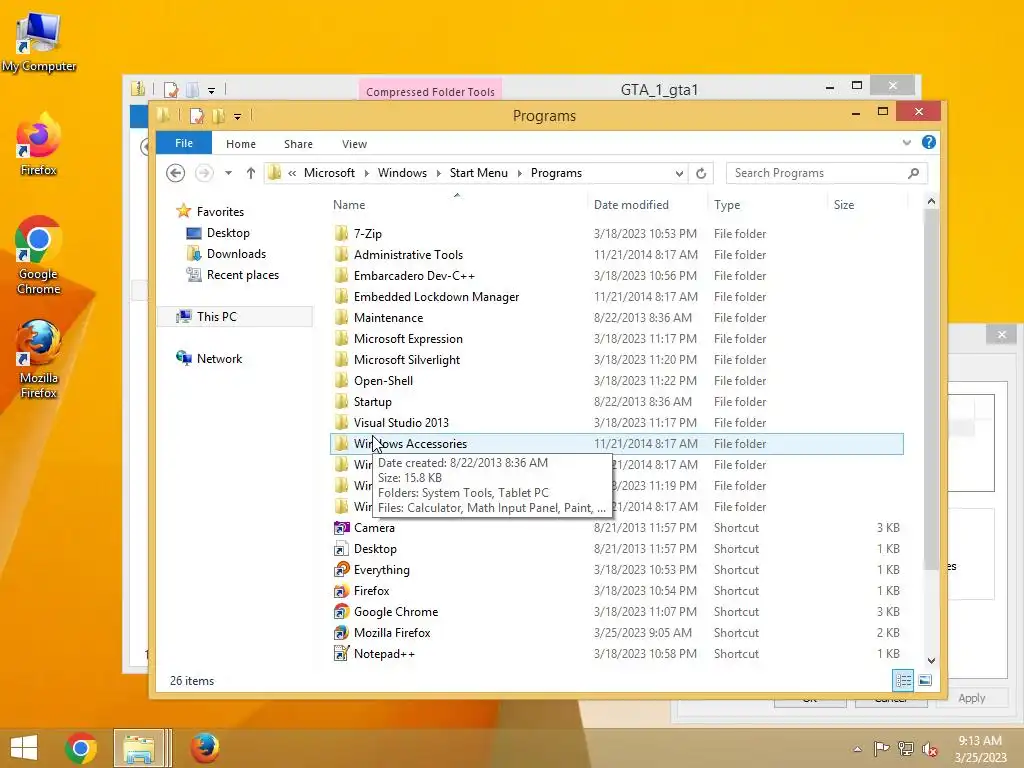The height and width of the screenshot is (768, 1024).
Task: Open the Firefox desktop shortcut
Action: (39, 145)
